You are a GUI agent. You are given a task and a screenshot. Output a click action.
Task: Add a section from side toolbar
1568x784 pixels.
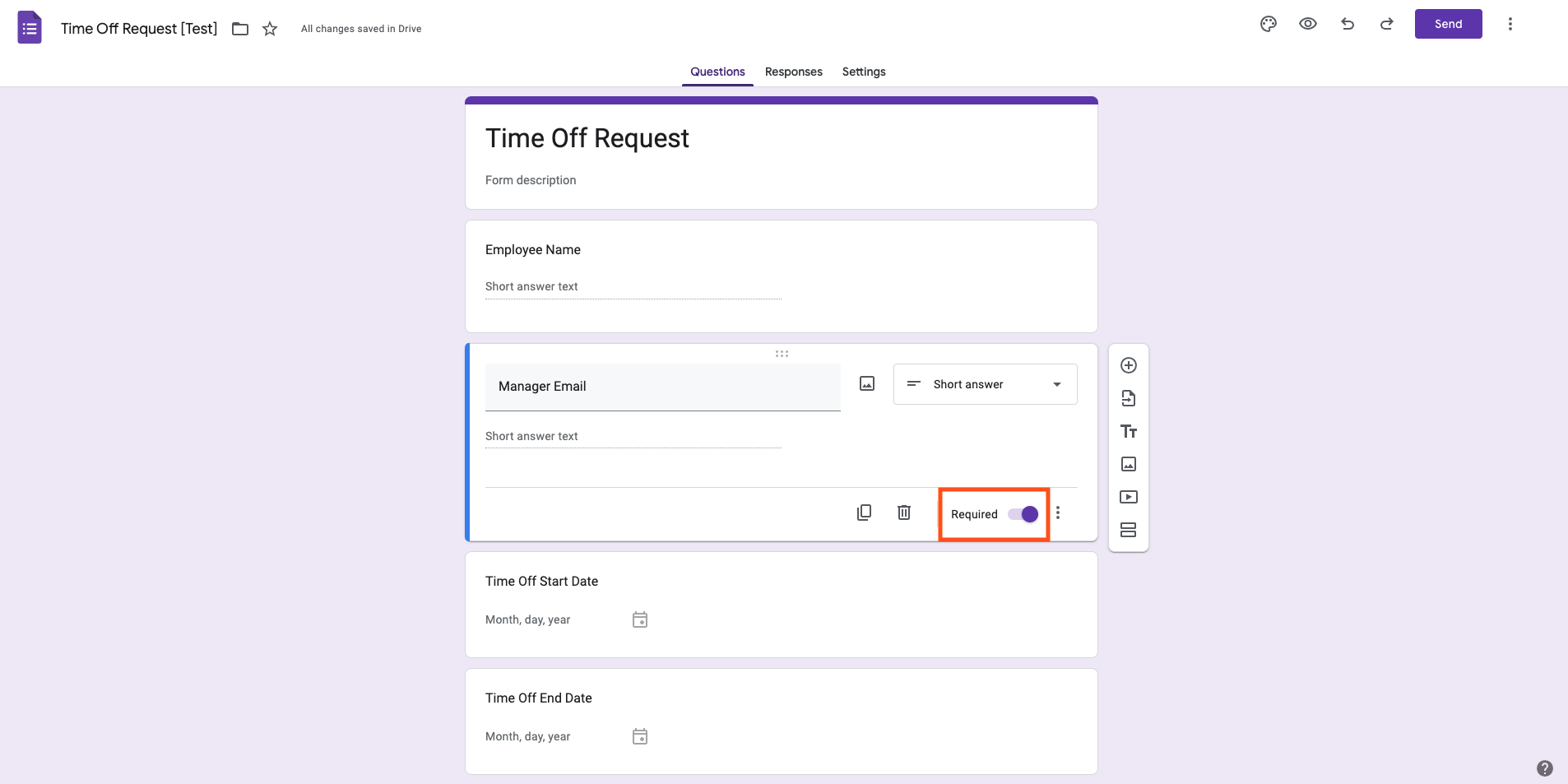(x=1129, y=530)
